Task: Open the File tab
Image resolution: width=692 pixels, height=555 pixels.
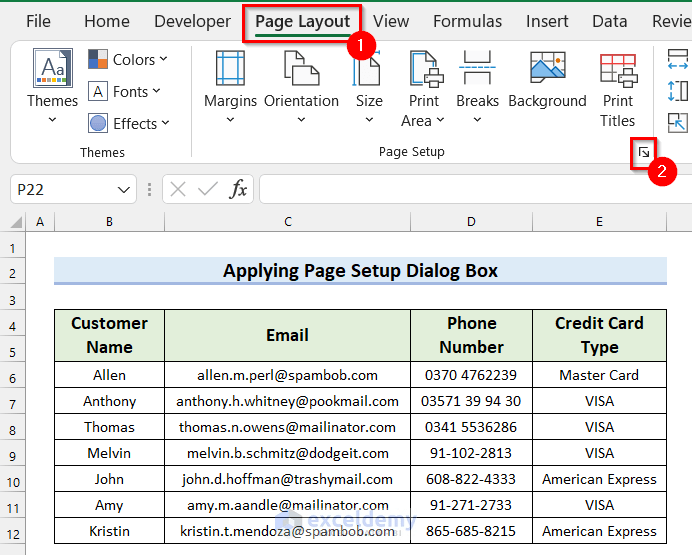Action: click(38, 21)
